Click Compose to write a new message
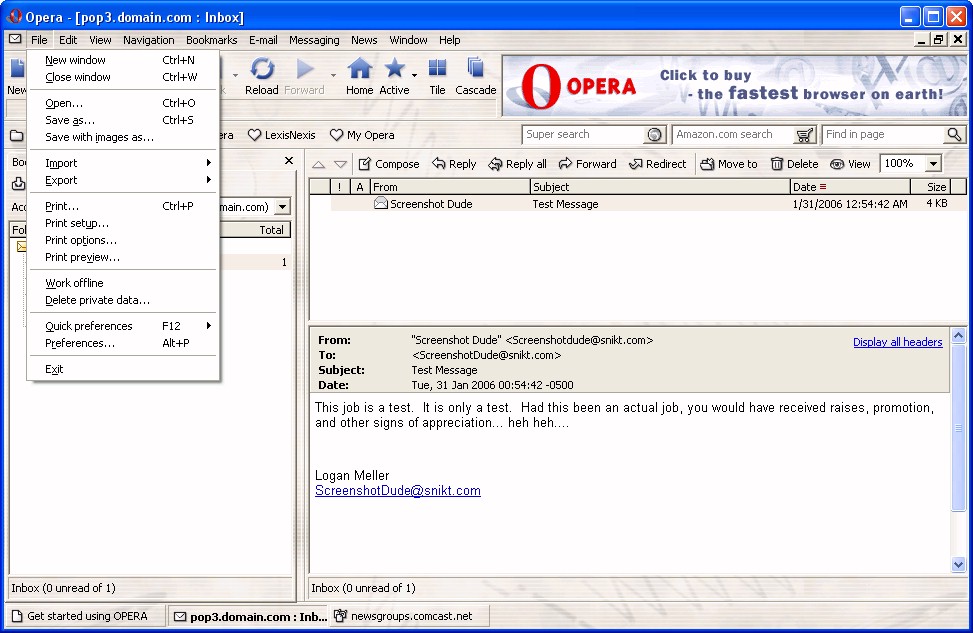 [x=389, y=164]
